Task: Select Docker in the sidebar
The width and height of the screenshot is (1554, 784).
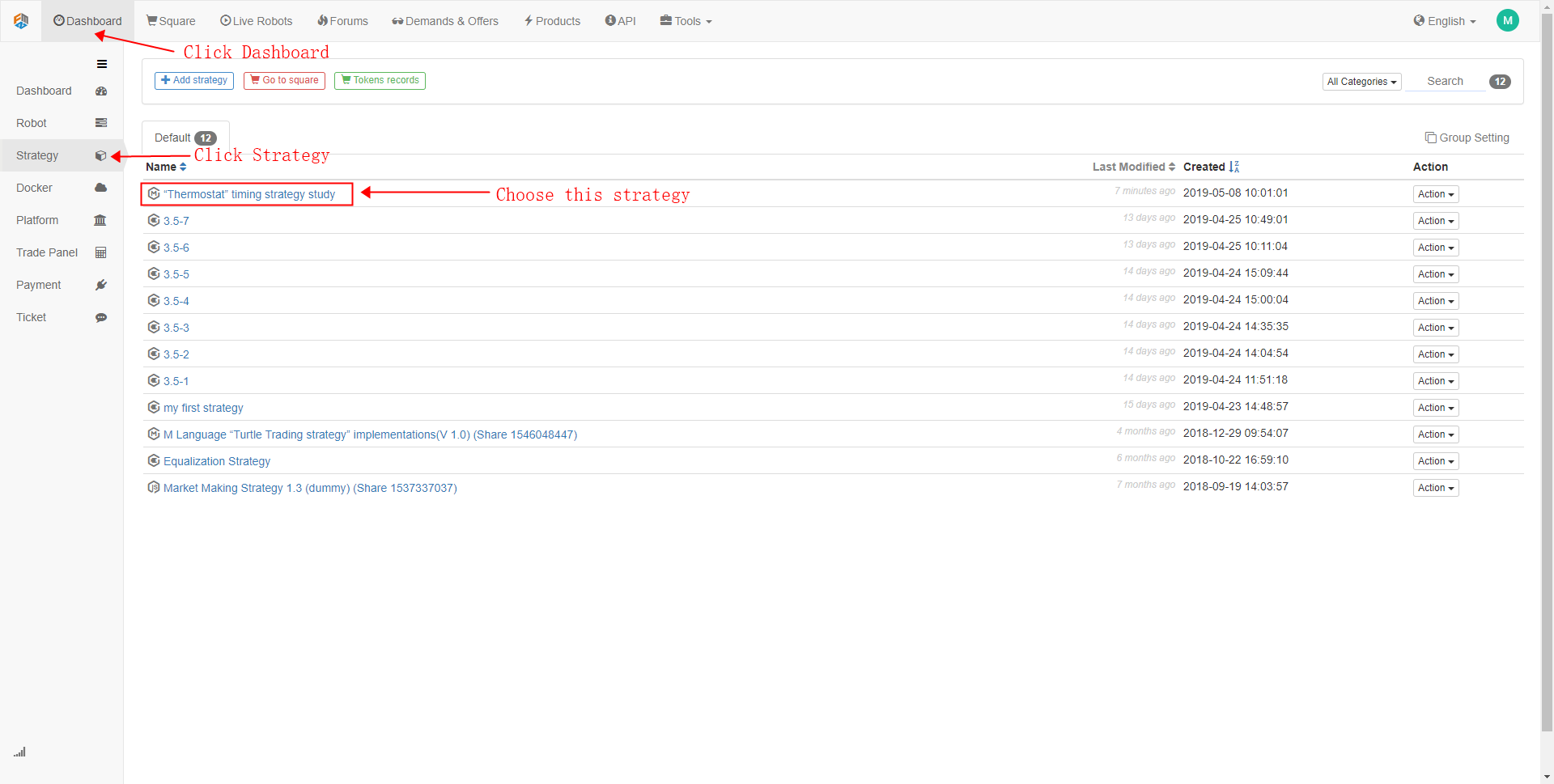Action: [x=62, y=188]
